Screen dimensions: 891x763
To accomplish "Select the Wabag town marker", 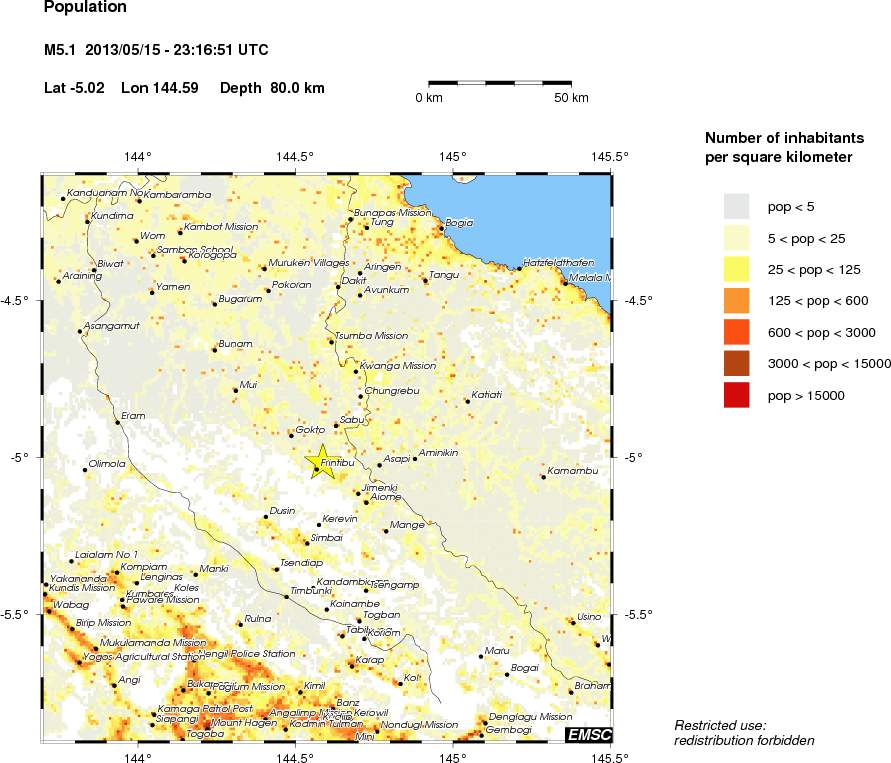I will [x=49, y=610].
